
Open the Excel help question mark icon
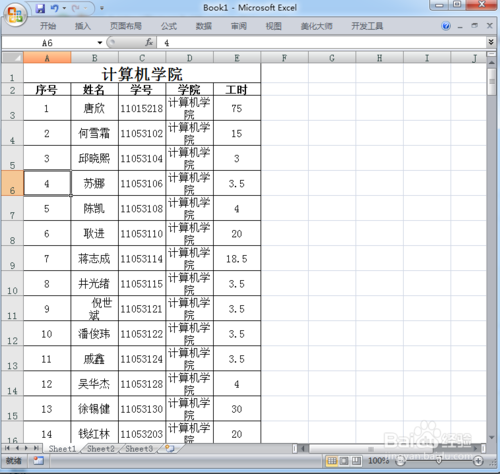(446, 26)
